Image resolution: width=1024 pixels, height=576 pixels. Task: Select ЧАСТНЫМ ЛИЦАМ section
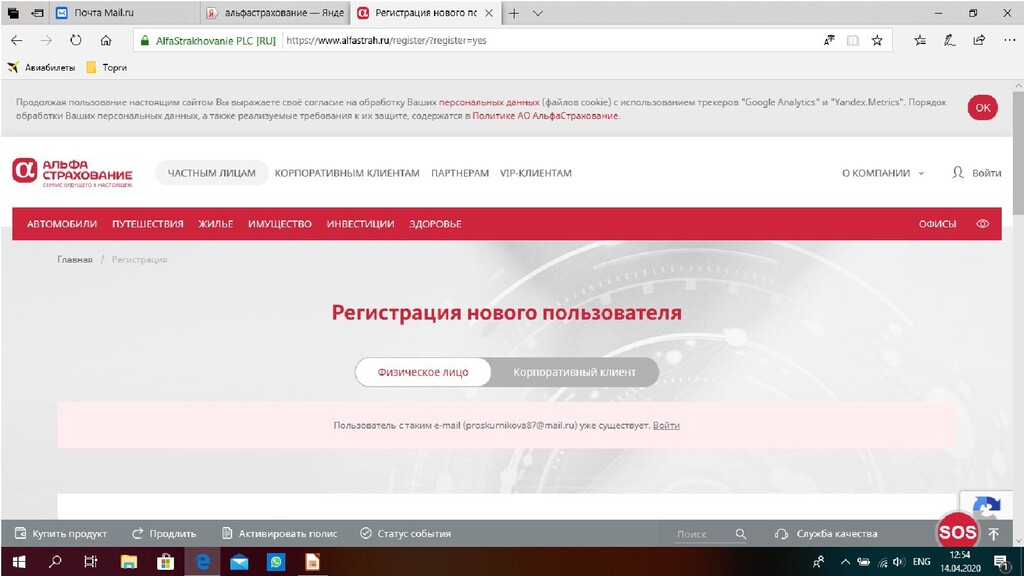(212, 173)
